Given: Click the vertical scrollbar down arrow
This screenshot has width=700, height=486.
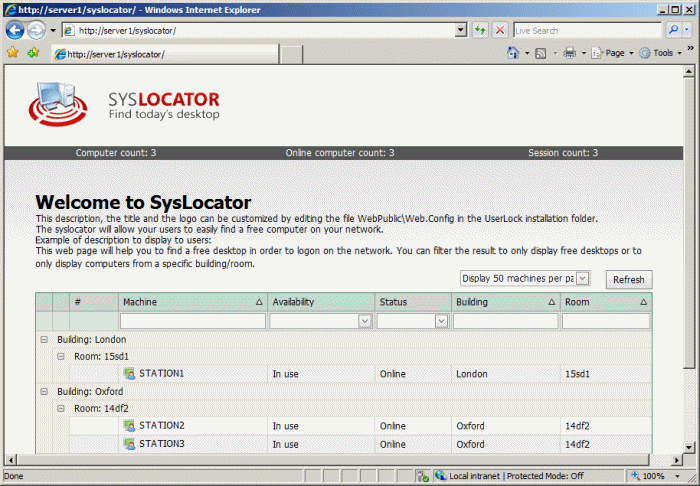Looking at the screenshot, I should coord(689,447).
